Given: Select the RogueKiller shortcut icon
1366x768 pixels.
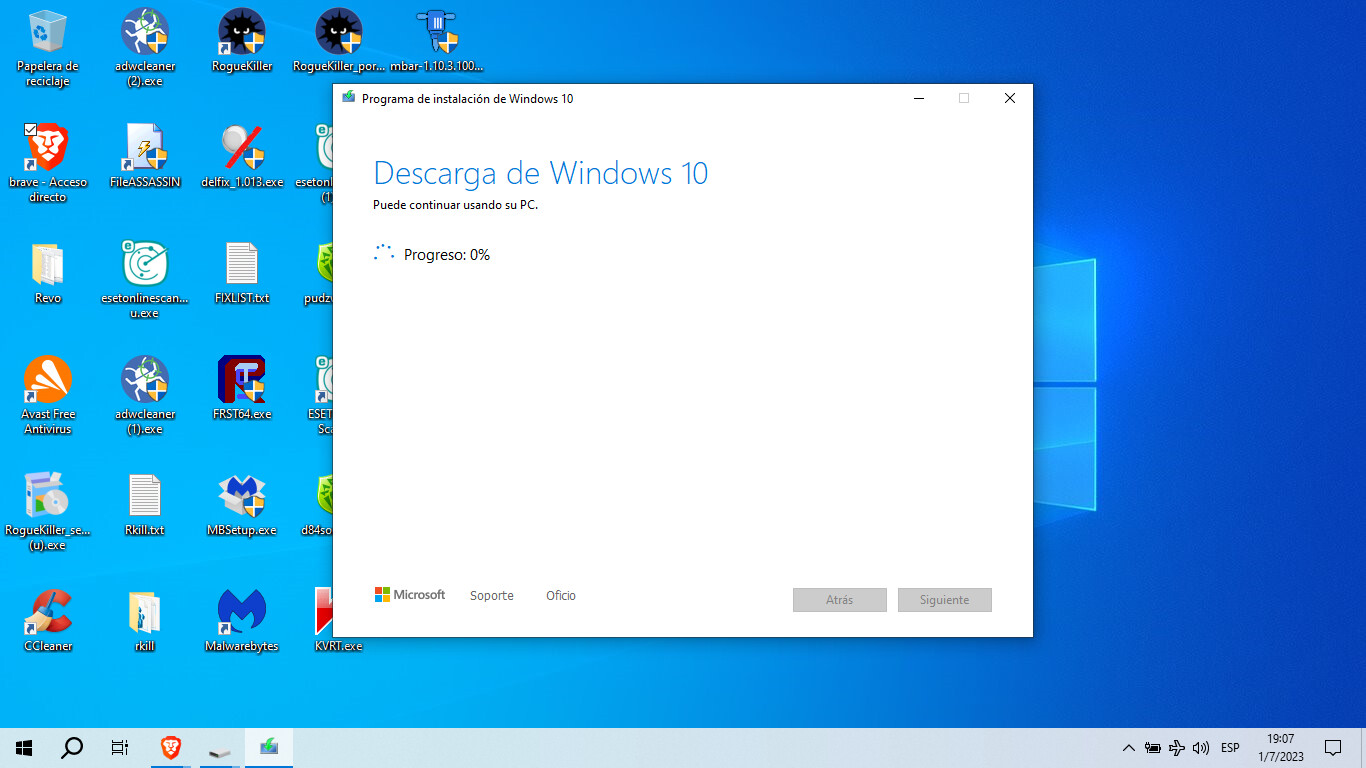Looking at the screenshot, I should (242, 42).
